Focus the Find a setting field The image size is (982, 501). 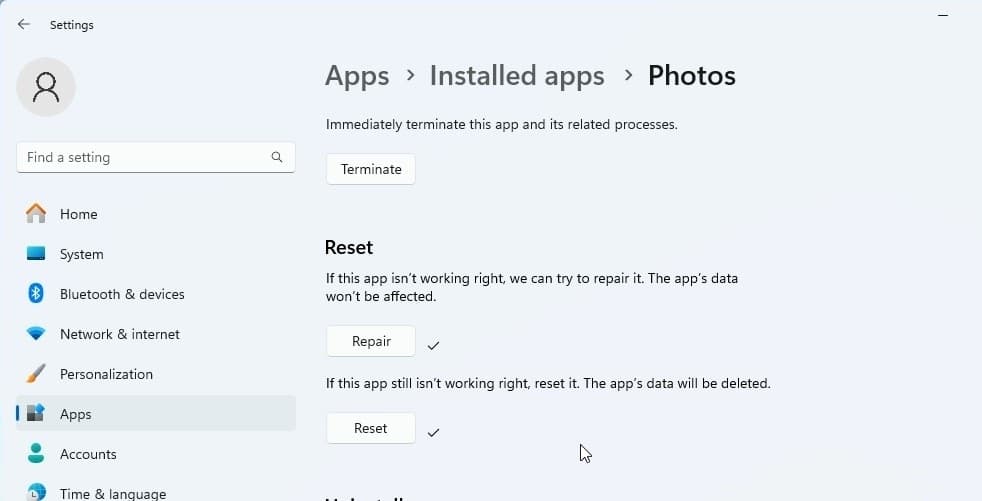tap(145, 157)
